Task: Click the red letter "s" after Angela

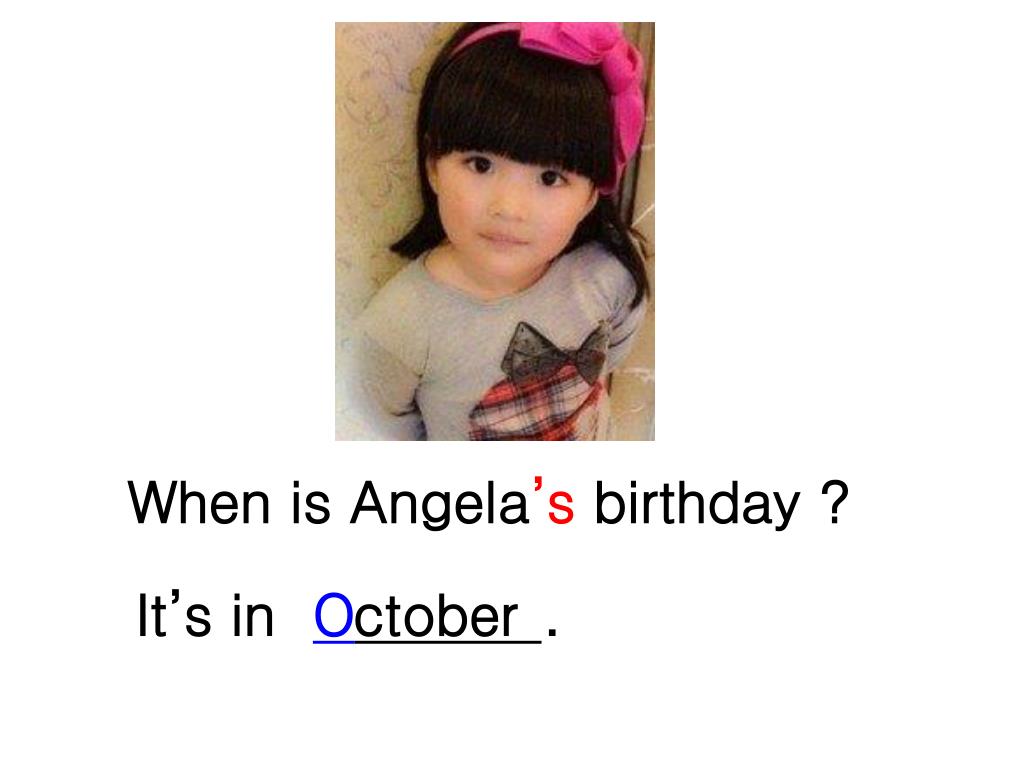Action: [561, 507]
